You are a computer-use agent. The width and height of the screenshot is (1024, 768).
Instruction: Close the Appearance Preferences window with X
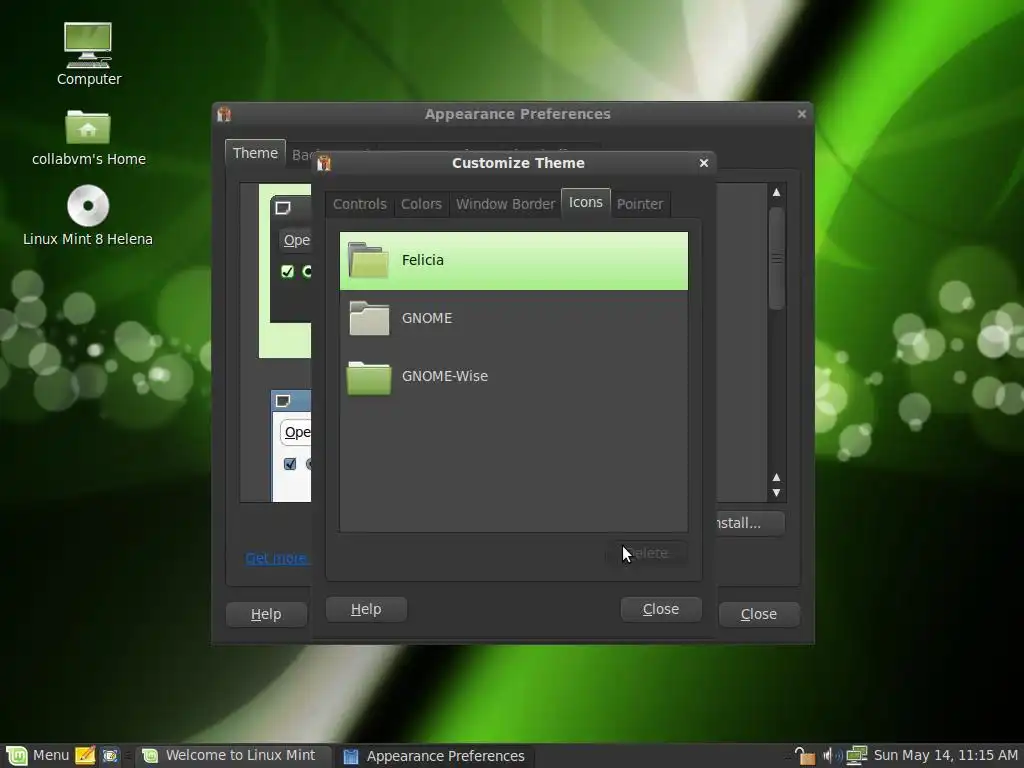(x=802, y=114)
